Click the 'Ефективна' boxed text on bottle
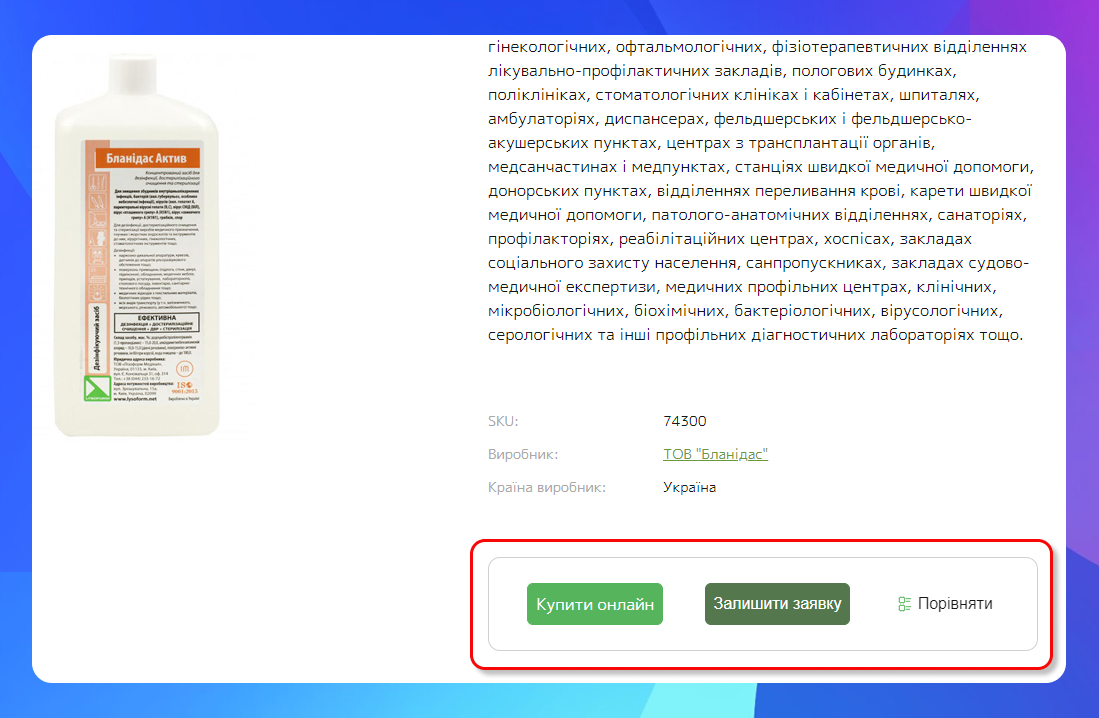Image resolution: width=1099 pixels, height=718 pixels. [156, 323]
